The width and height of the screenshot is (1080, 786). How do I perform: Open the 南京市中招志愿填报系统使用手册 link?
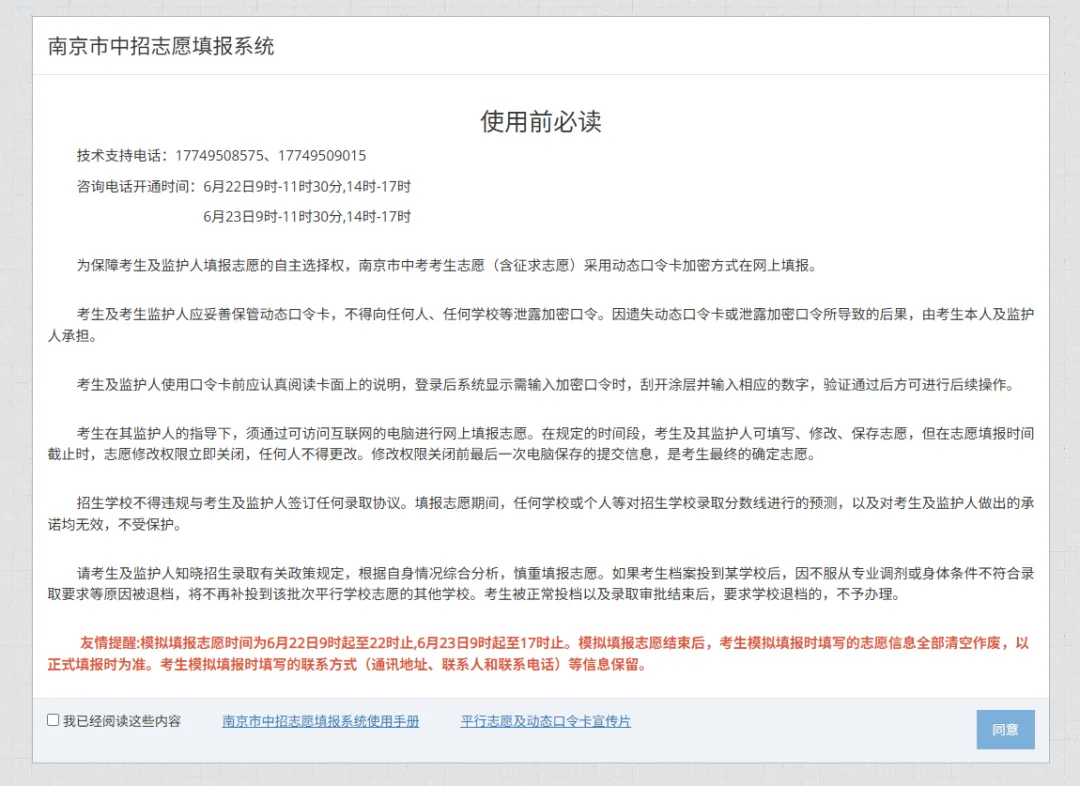pyautogui.click(x=320, y=721)
